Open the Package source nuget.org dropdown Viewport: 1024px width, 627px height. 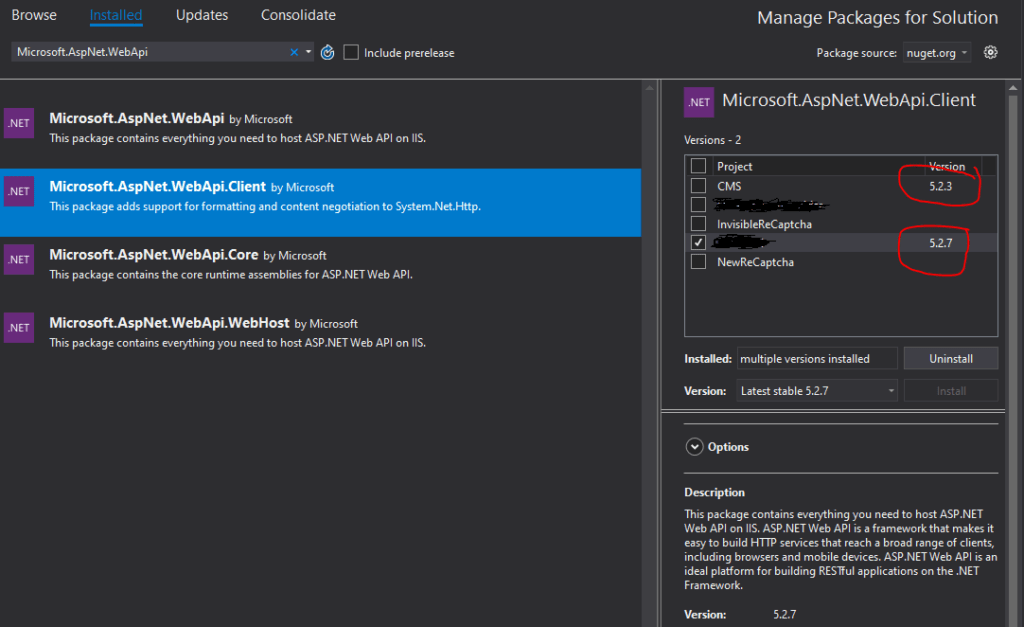click(936, 53)
